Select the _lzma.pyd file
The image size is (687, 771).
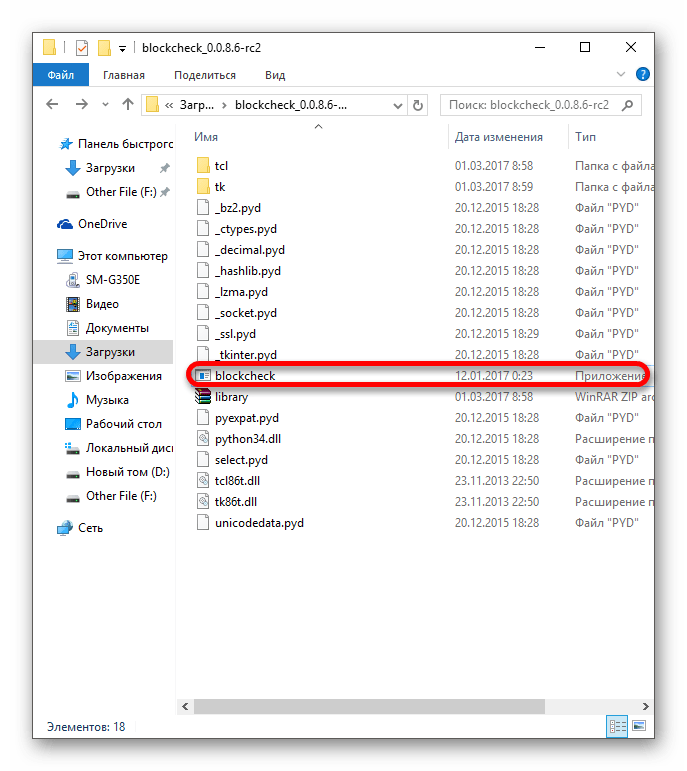(241, 292)
